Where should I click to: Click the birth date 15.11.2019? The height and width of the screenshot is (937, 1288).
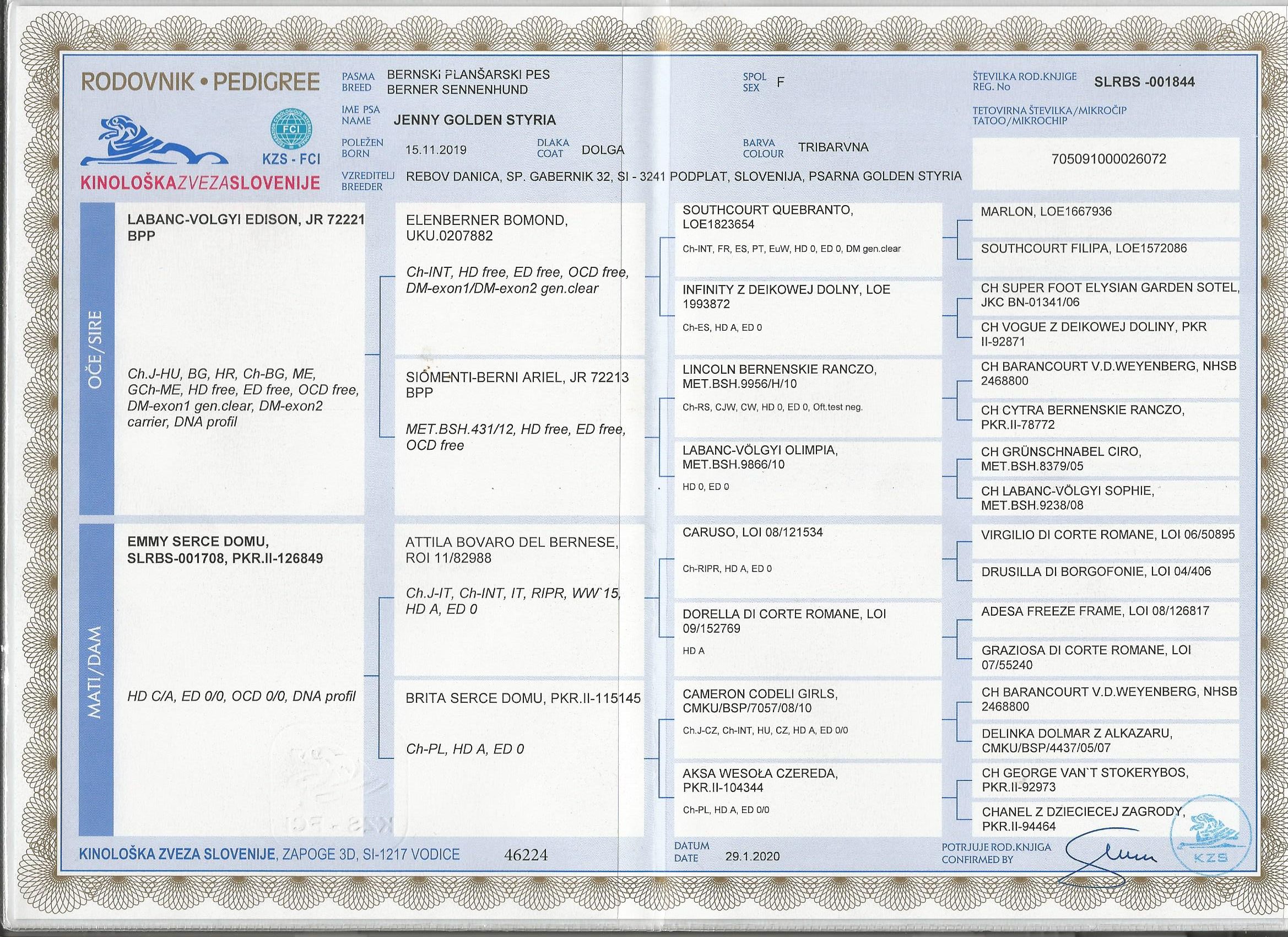(436, 150)
